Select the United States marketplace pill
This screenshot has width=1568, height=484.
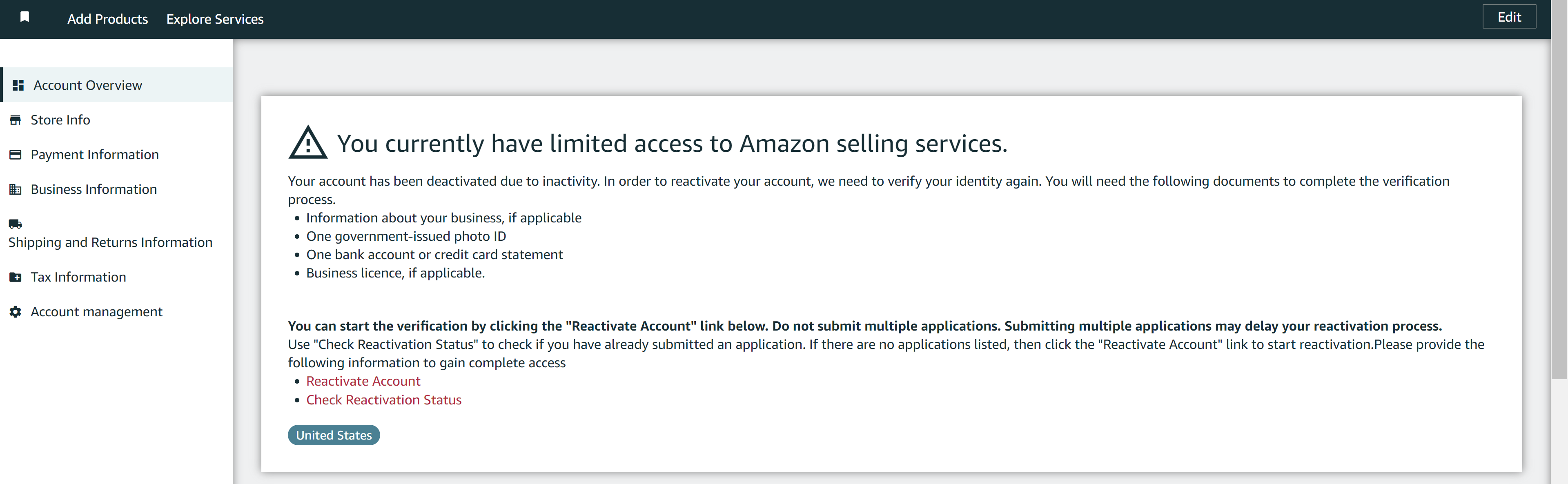(334, 435)
